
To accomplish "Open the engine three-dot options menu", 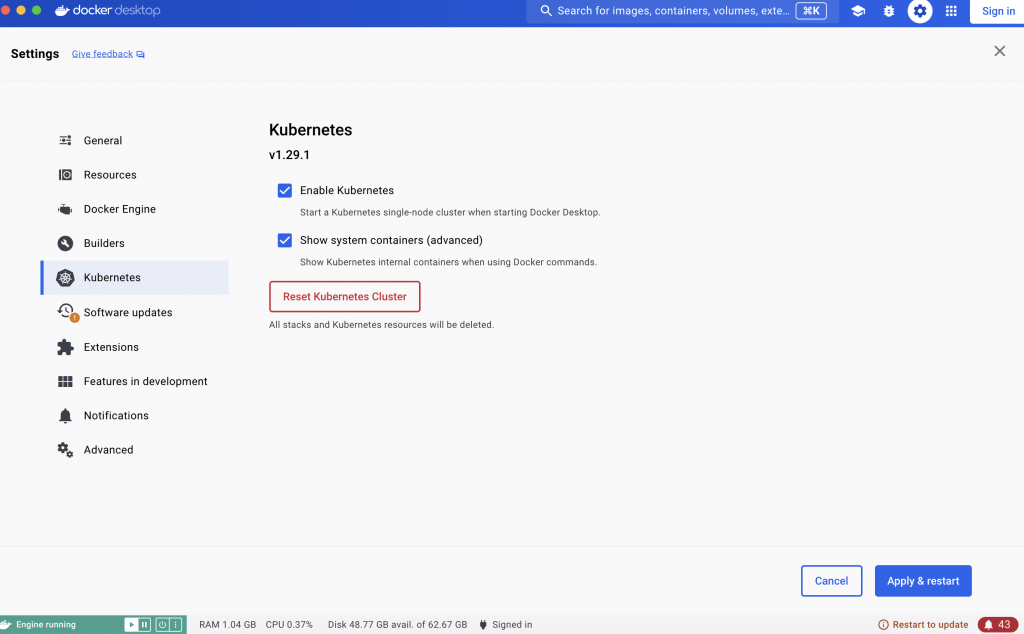I will (176, 625).
